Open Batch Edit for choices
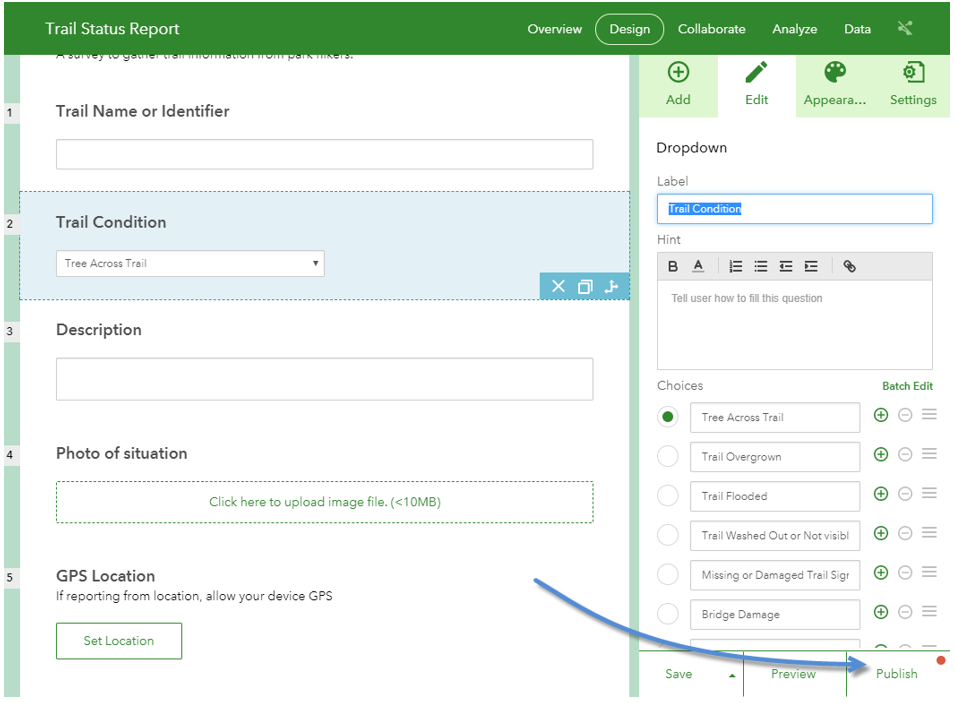The image size is (955, 703). click(907, 386)
